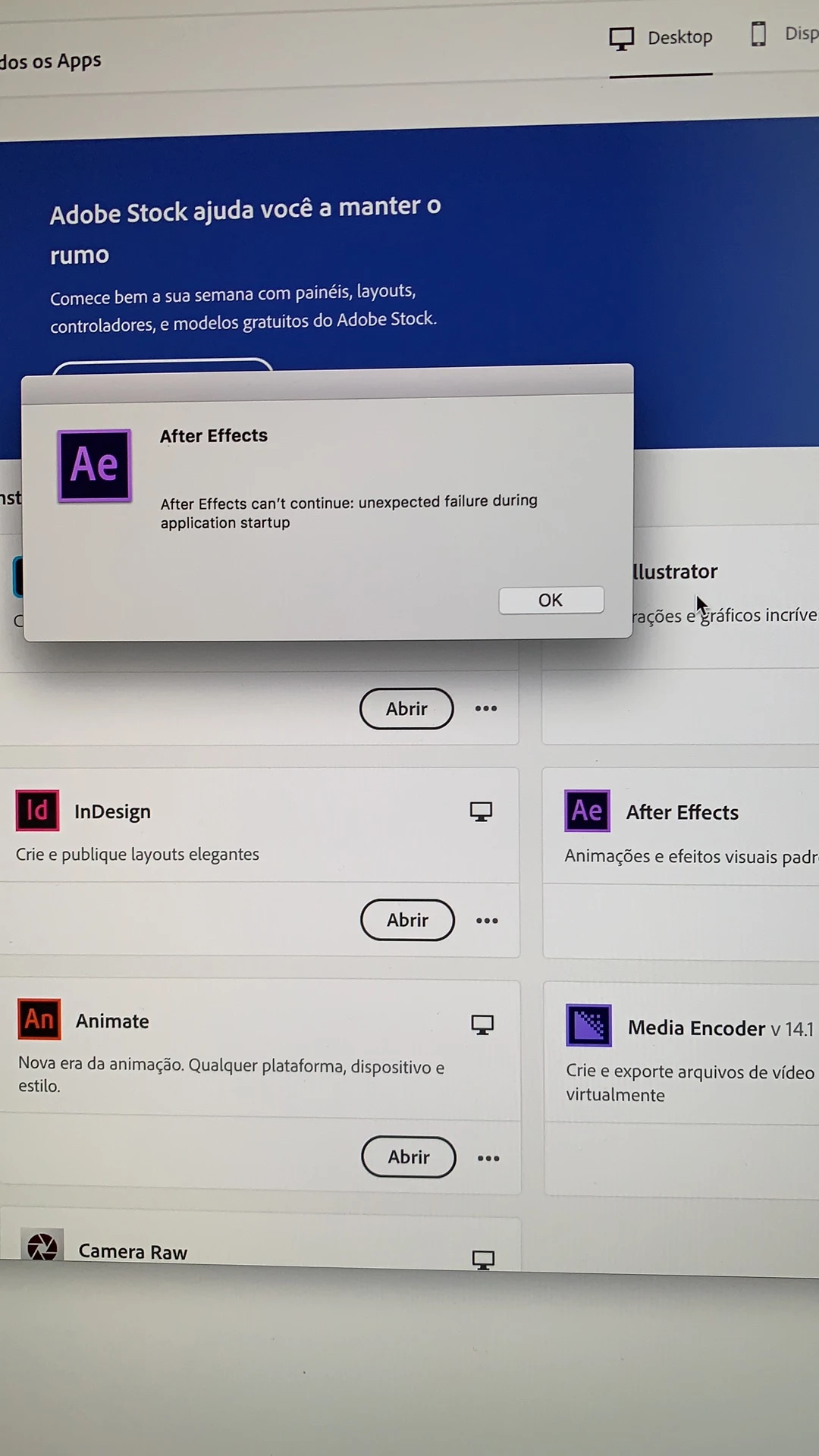Click the Media Encoder v 14.1 title
Screen dimensions: 819x1456
(x=721, y=1028)
